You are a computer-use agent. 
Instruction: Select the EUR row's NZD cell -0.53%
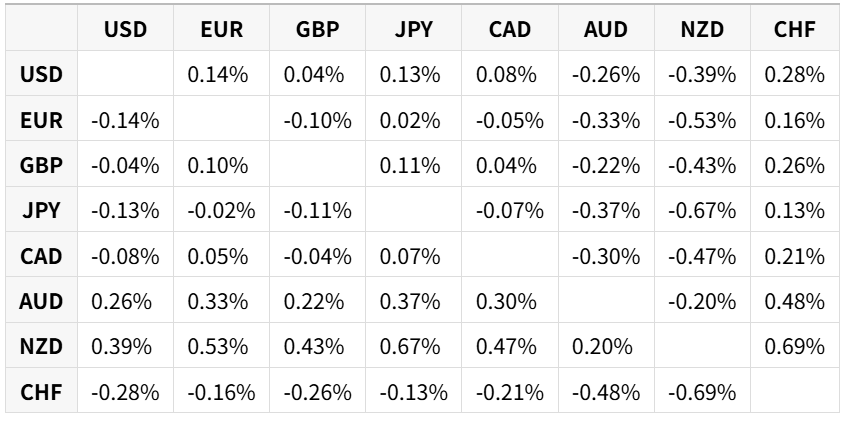(702, 119)
